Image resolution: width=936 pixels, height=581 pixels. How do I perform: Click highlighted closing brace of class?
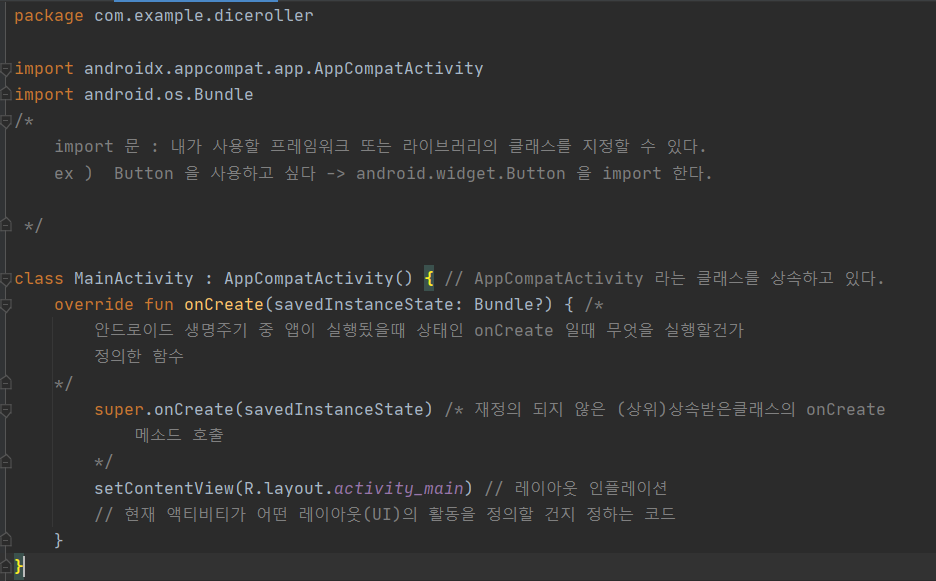tap(19, 566)
